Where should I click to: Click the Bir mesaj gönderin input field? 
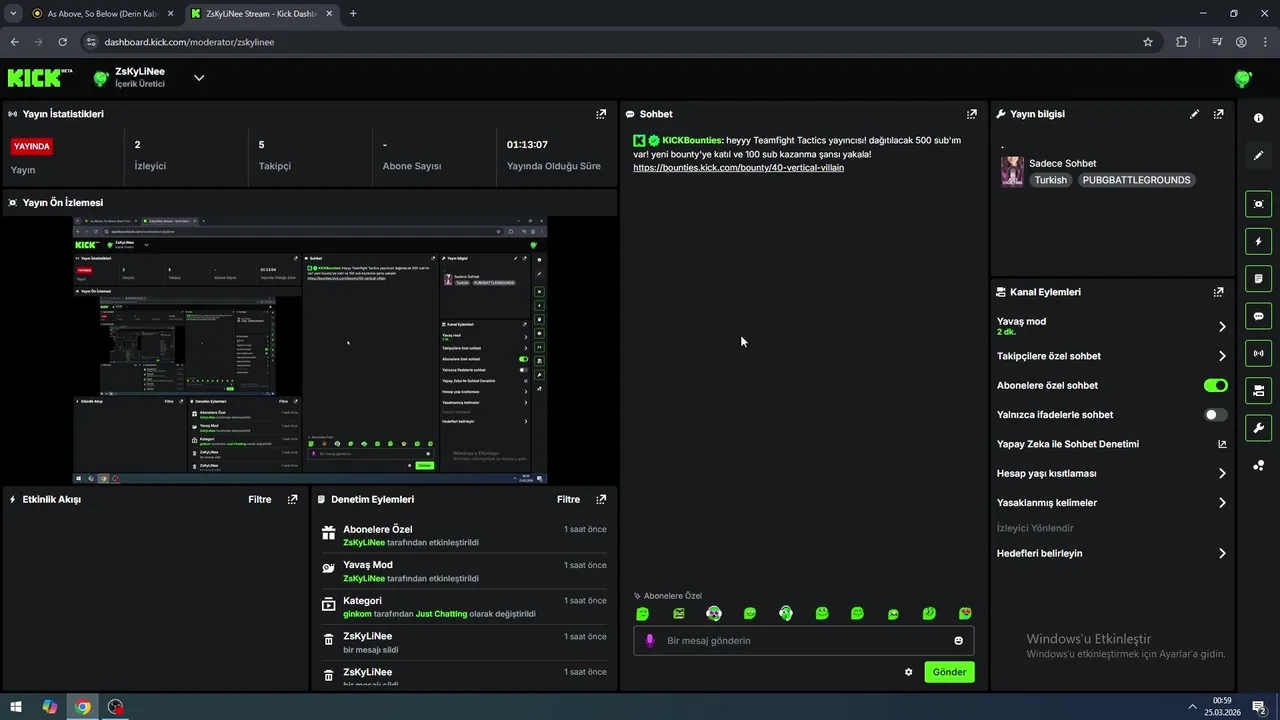[x=803, y=641]
